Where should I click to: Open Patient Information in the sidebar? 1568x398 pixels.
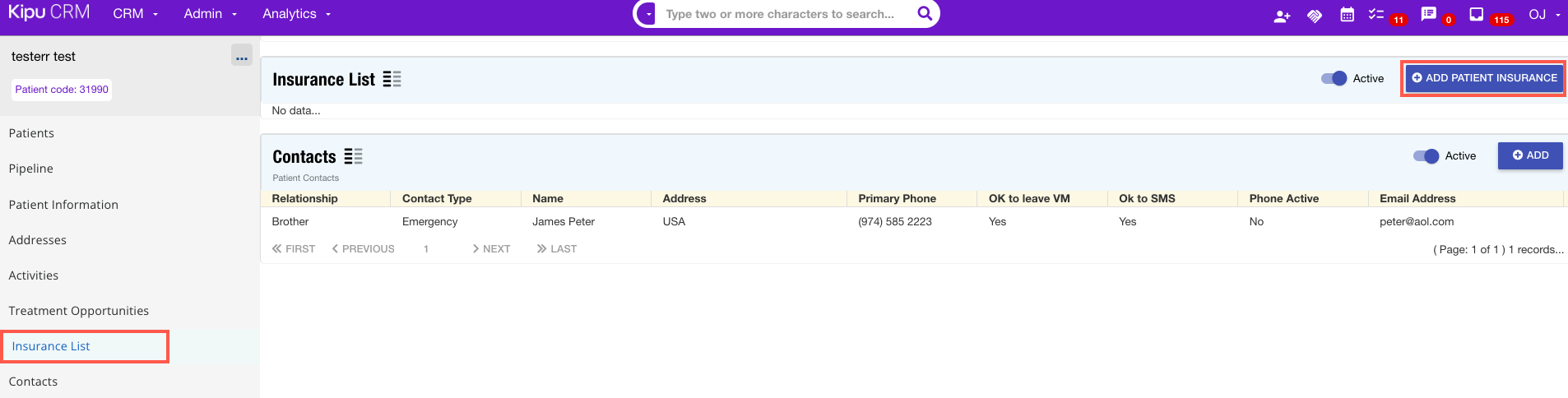[x=63, y=205]
